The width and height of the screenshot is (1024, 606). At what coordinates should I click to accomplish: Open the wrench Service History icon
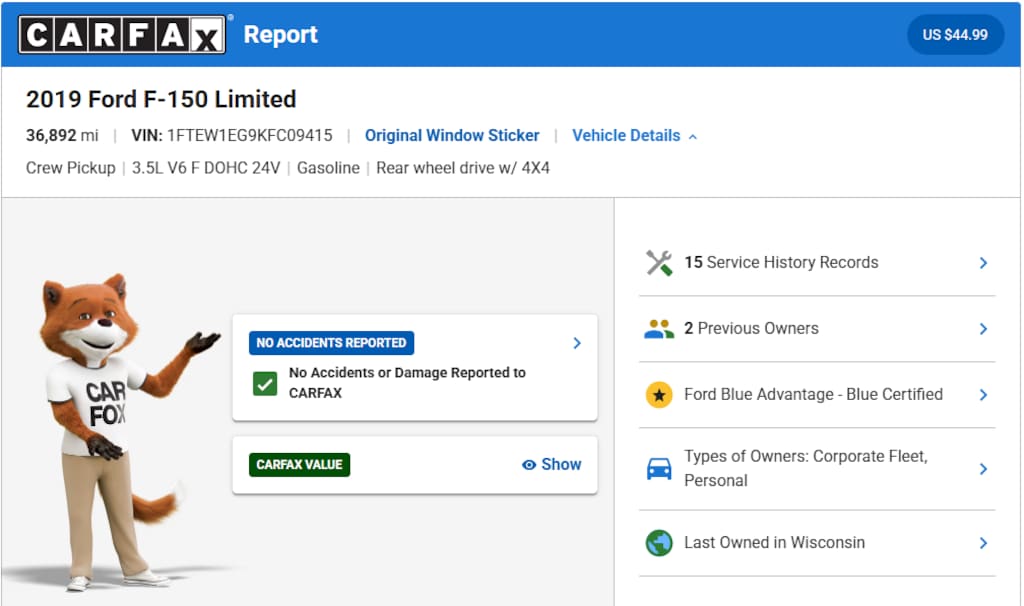point(659,263)
